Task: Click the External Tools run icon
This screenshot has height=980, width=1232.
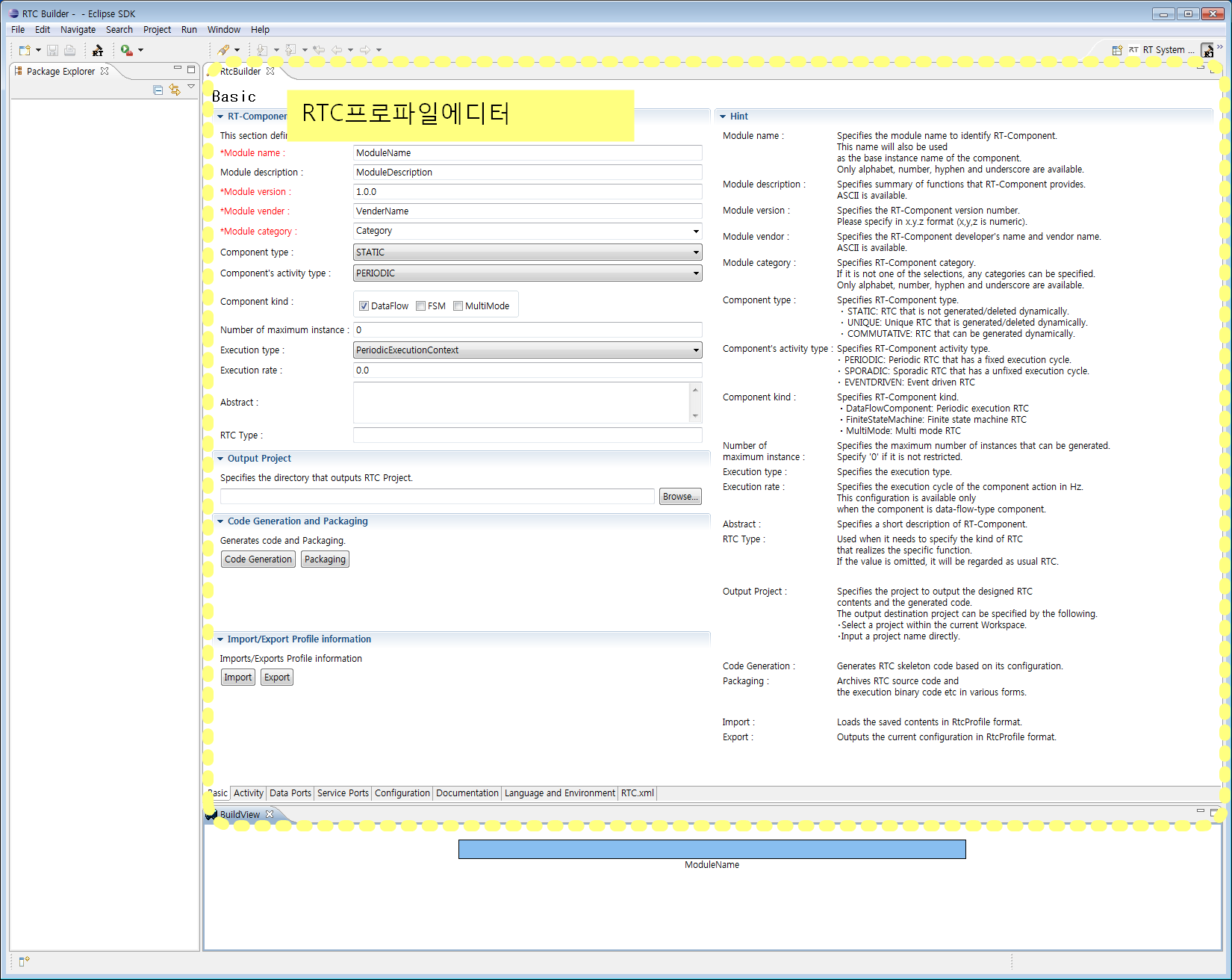Action: [126, 50]
